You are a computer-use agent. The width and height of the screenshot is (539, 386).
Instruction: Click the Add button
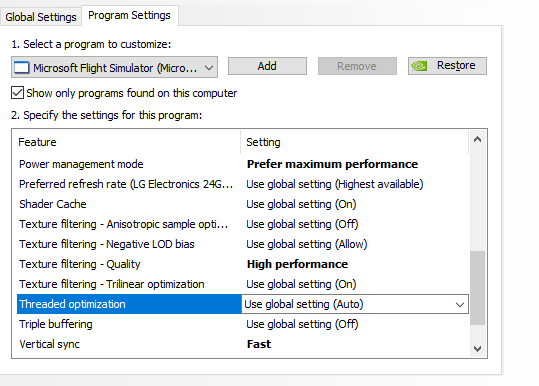(x=267, y=66)
